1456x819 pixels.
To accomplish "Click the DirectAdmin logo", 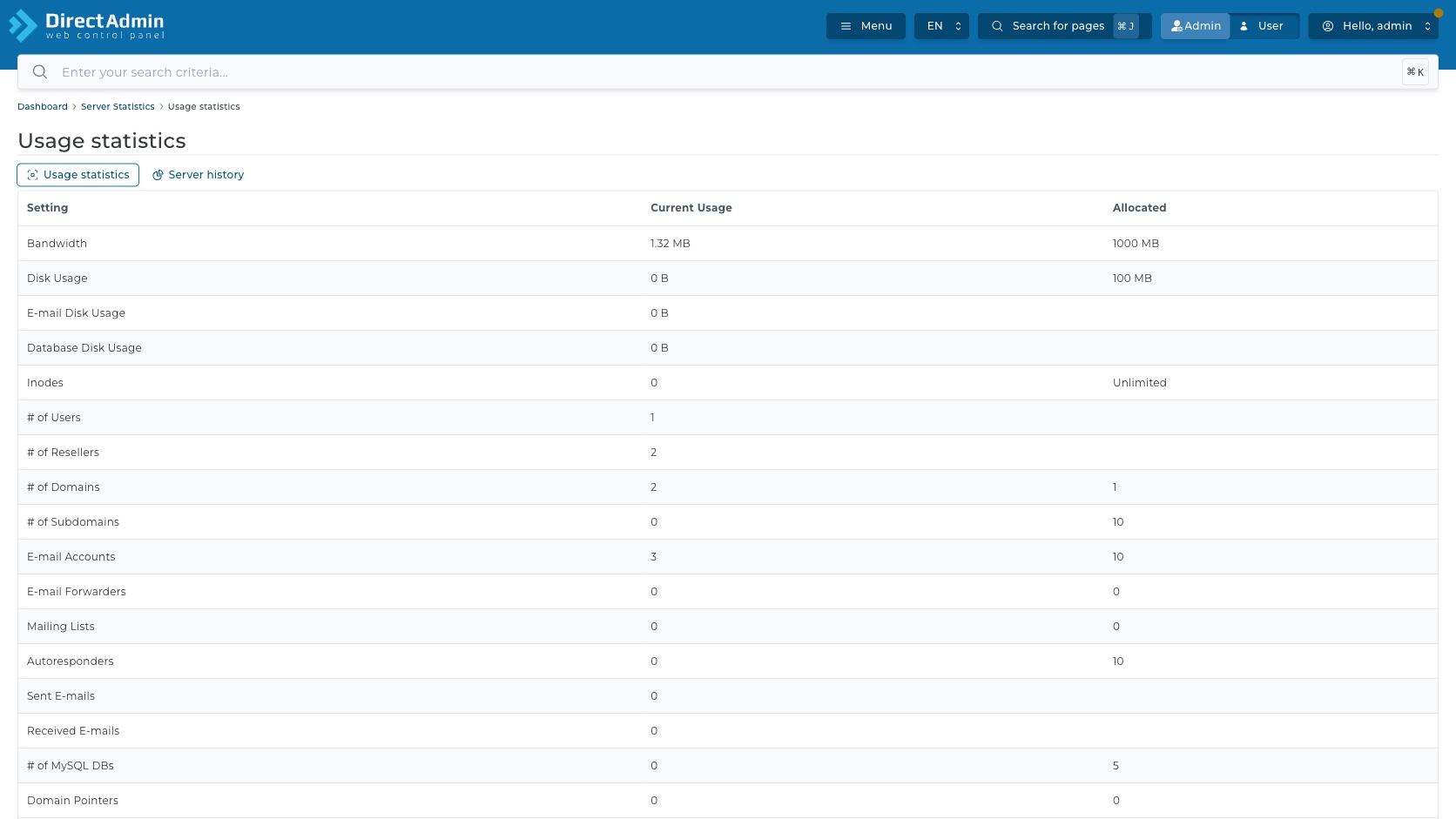I will coord(86,25).
